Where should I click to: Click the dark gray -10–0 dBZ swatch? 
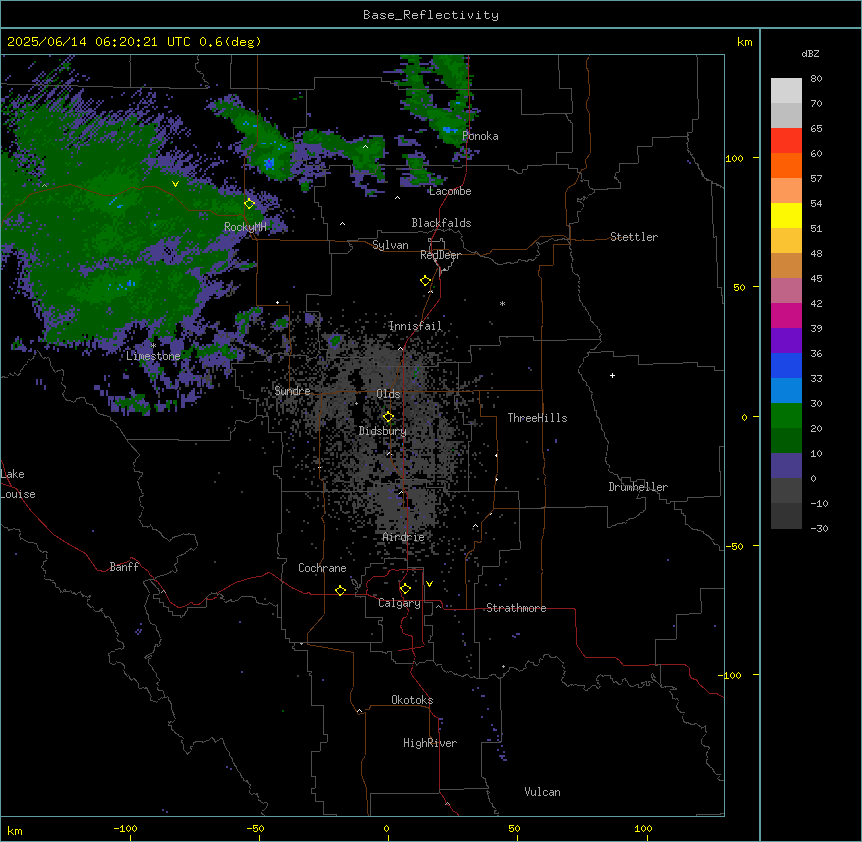point(786,491)
